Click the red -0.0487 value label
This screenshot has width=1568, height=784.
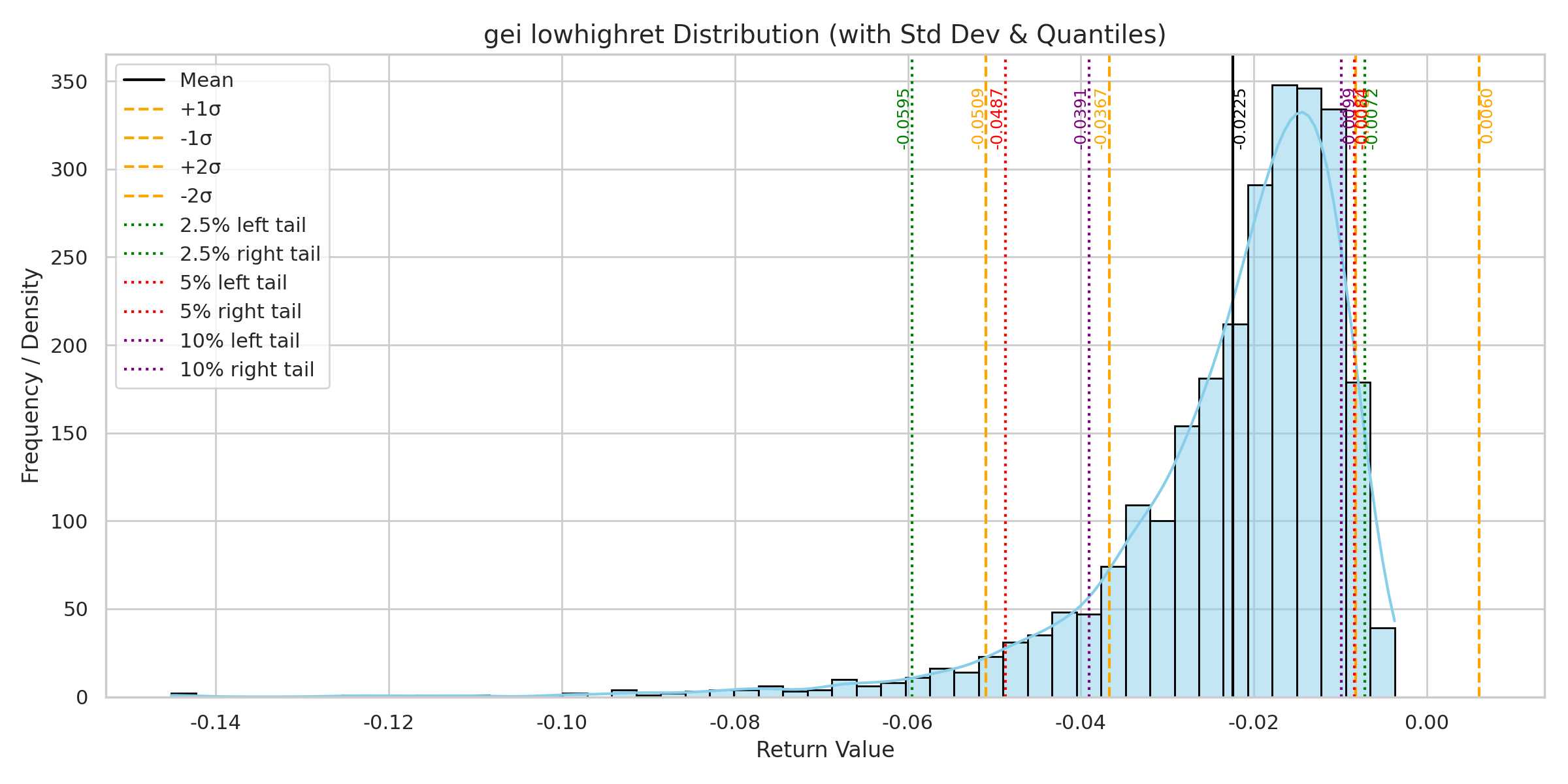(x=996, y=119)
